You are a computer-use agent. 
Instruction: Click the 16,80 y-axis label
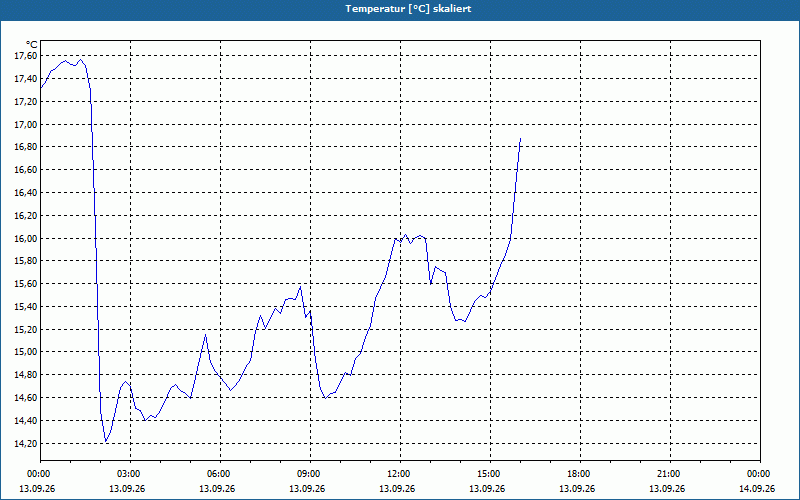click(26, 147)
